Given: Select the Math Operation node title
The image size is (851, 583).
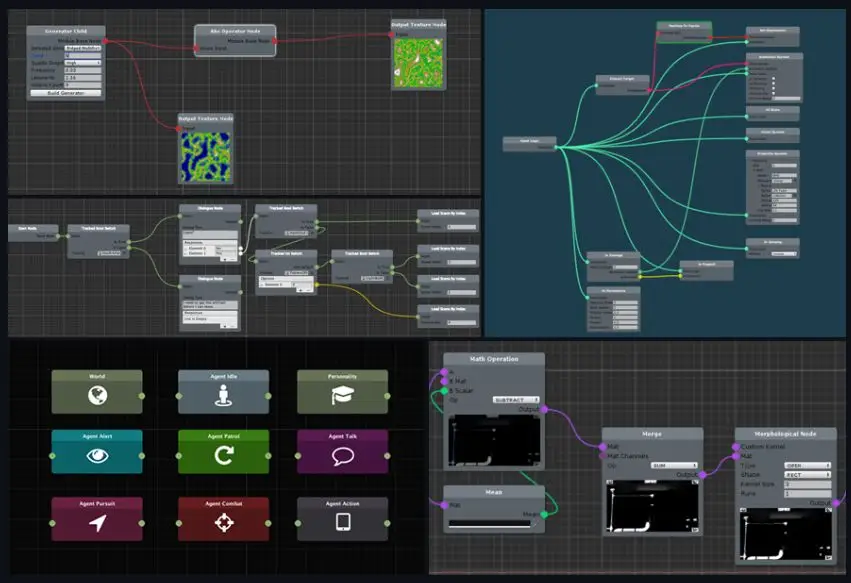Looking at the screenshot, I should (494, 359).
